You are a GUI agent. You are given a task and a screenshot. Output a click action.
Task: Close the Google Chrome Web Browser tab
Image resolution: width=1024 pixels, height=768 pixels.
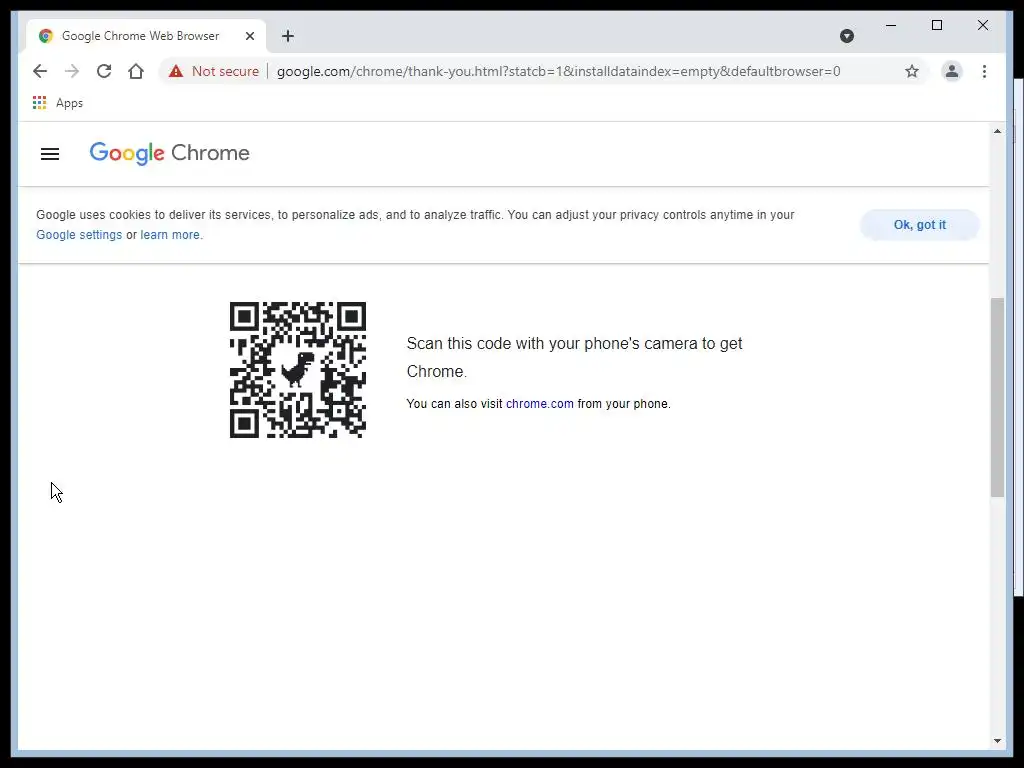249,36
